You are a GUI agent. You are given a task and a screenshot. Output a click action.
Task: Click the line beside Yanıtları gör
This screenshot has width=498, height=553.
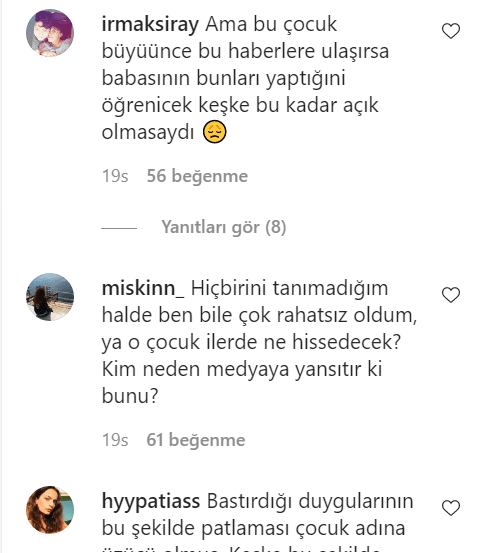(119, 228)
